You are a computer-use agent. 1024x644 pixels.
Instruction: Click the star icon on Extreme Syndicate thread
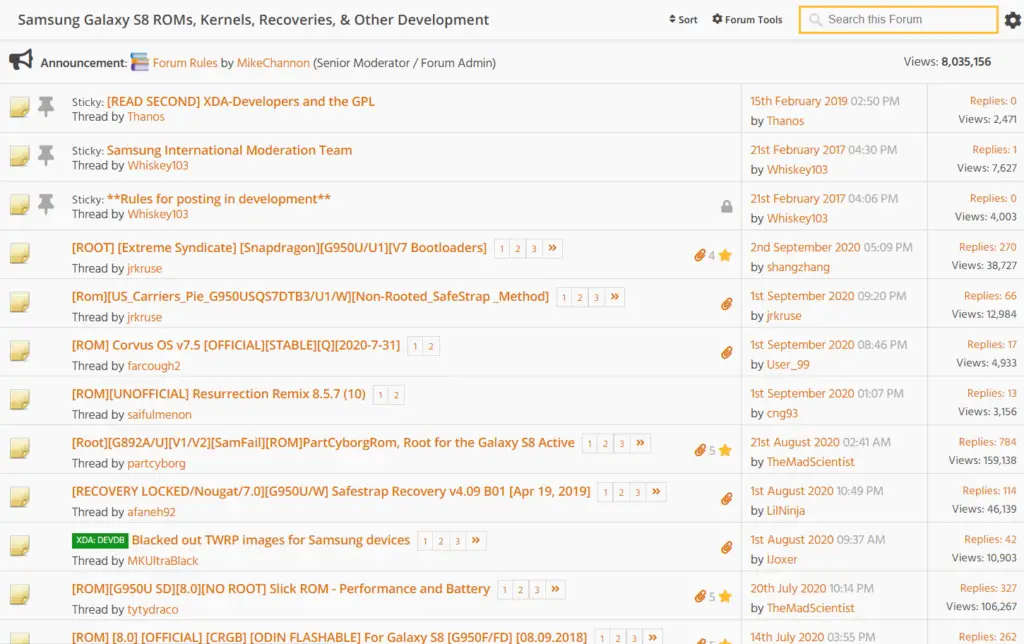[x=725, y=255]
